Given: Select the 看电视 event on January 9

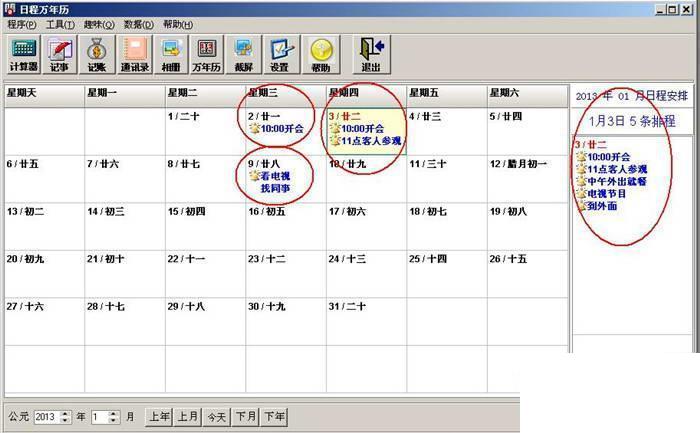Looking at the screenshot, I should tap(275, 176).
